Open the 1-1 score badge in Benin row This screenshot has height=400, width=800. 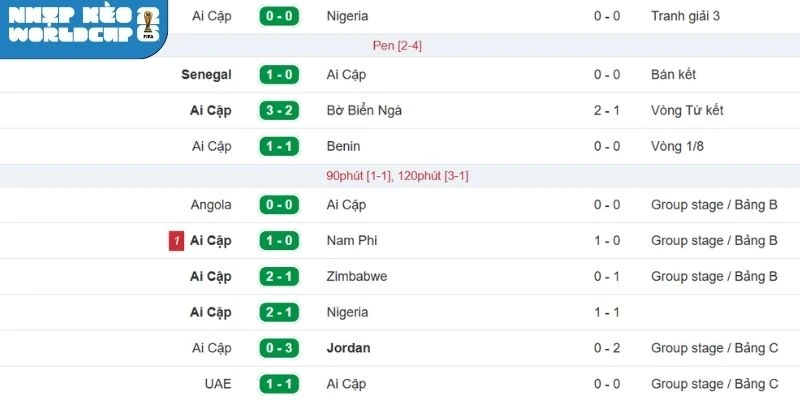(x=280, y=146)
